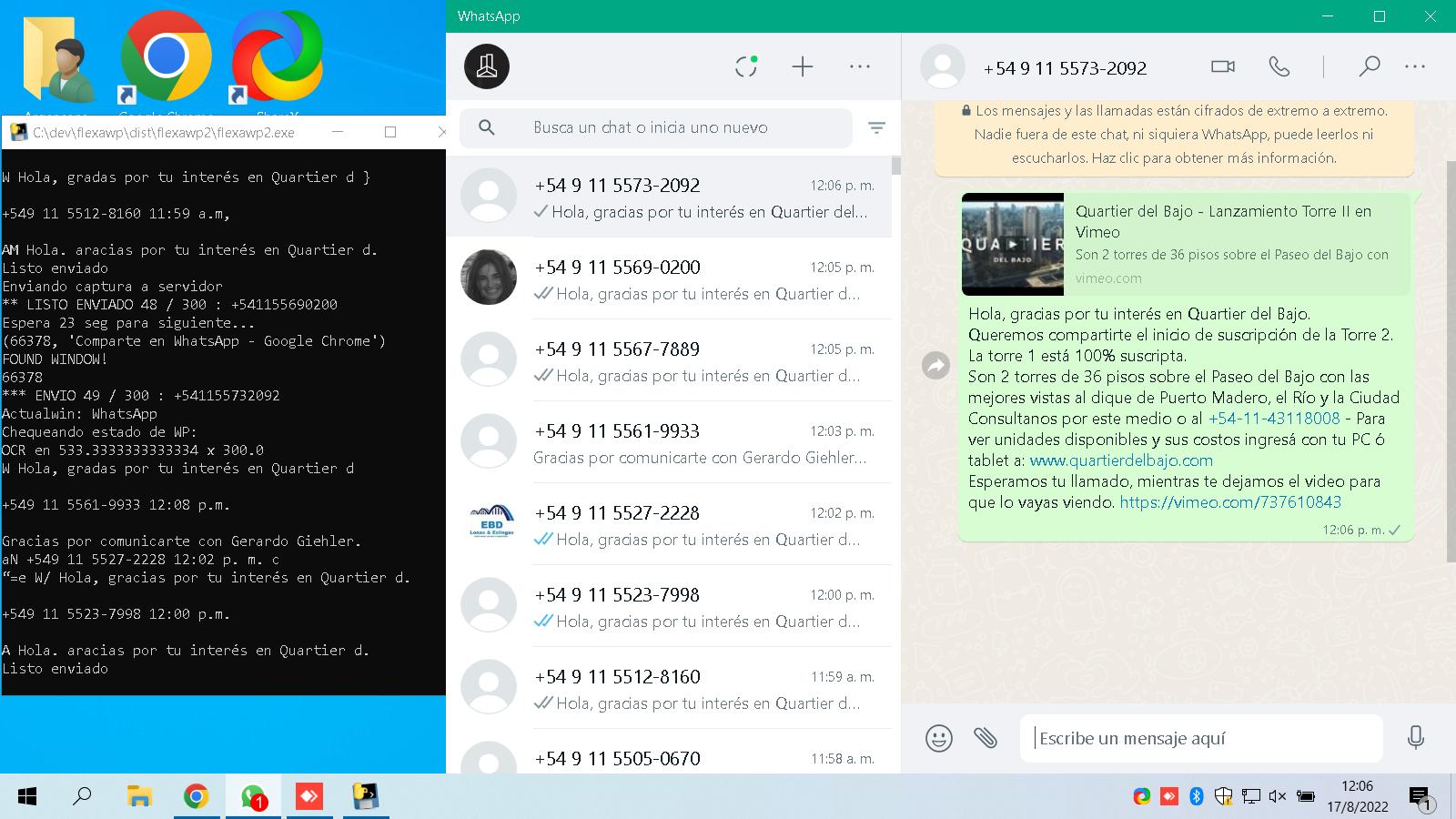This screenshot has height=819, width=1456.
Task: Forward the message with the arrow icon
Action: tap(935, 366)
